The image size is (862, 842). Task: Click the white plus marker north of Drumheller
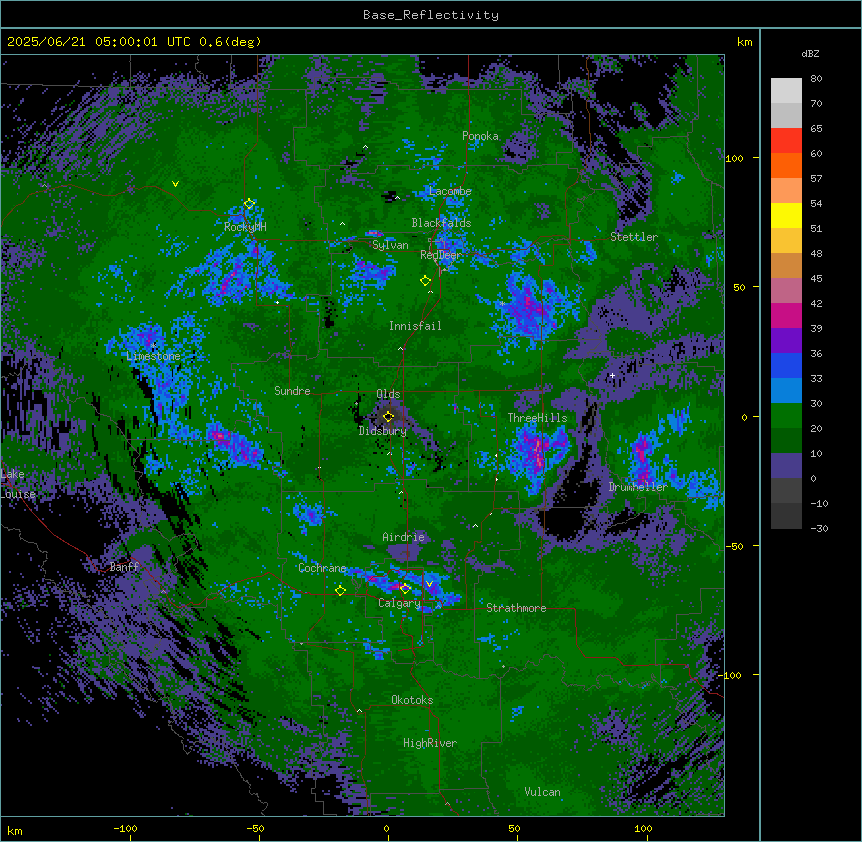tap(612, 375)
